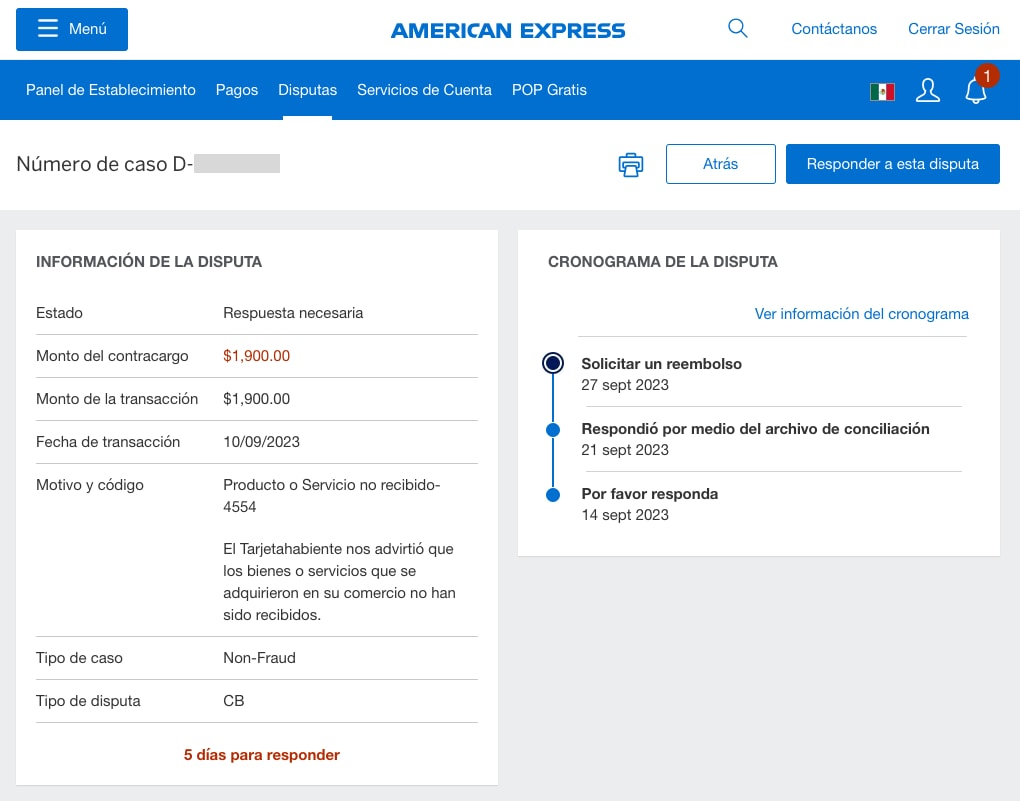Open the user profile icon
The width and height of the screenshot is (1020, 801).
927,90
